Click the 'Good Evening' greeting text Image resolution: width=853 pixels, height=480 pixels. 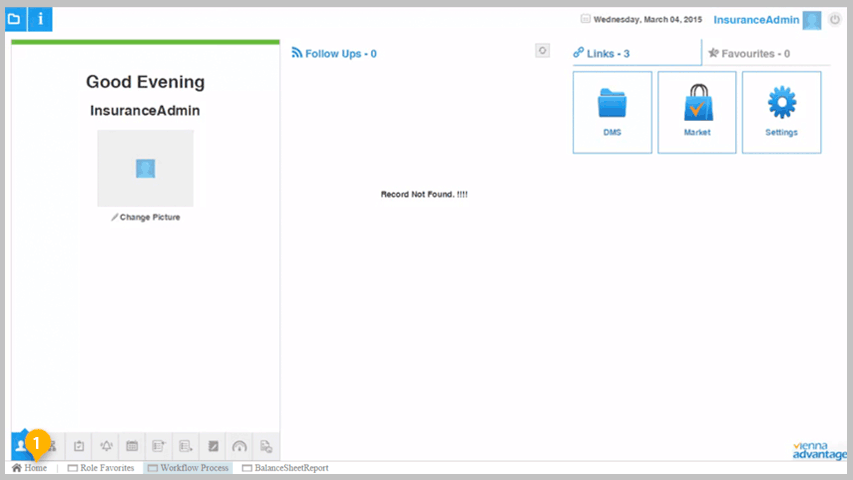point(145,82)
